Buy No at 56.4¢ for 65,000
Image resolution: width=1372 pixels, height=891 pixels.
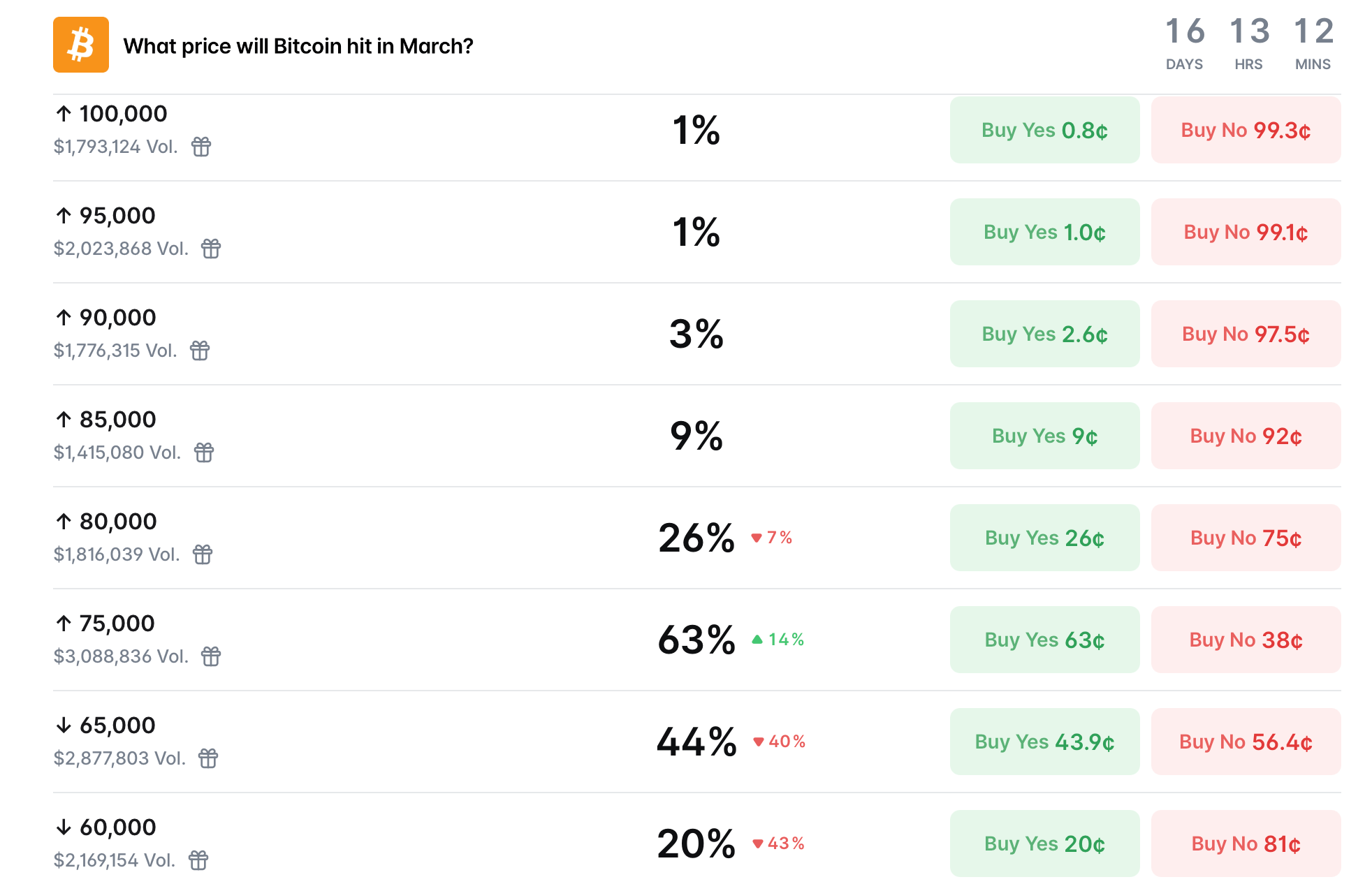click(x=1246, y=742)
